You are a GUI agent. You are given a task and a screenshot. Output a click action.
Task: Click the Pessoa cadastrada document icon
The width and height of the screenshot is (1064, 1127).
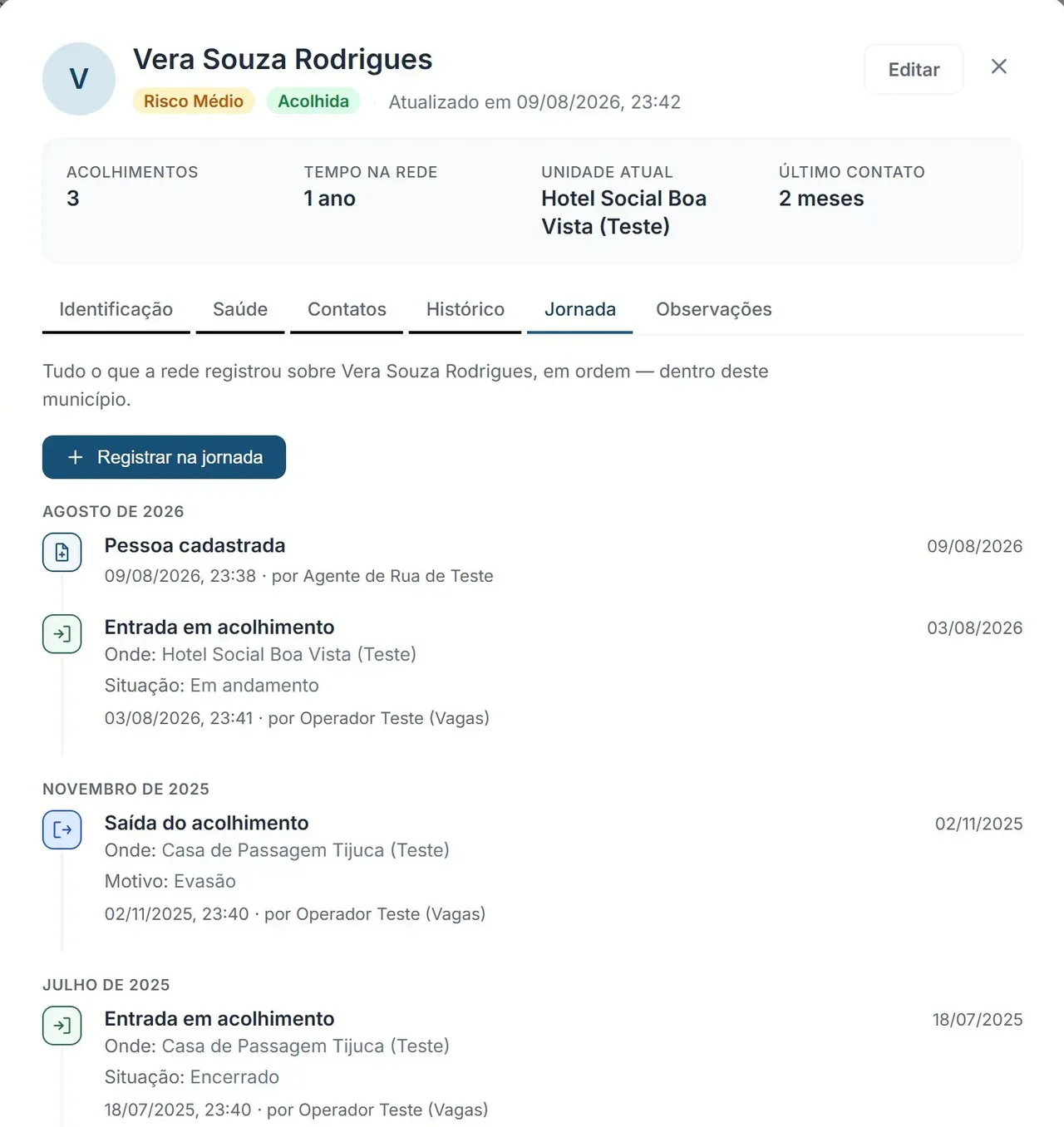62,552
